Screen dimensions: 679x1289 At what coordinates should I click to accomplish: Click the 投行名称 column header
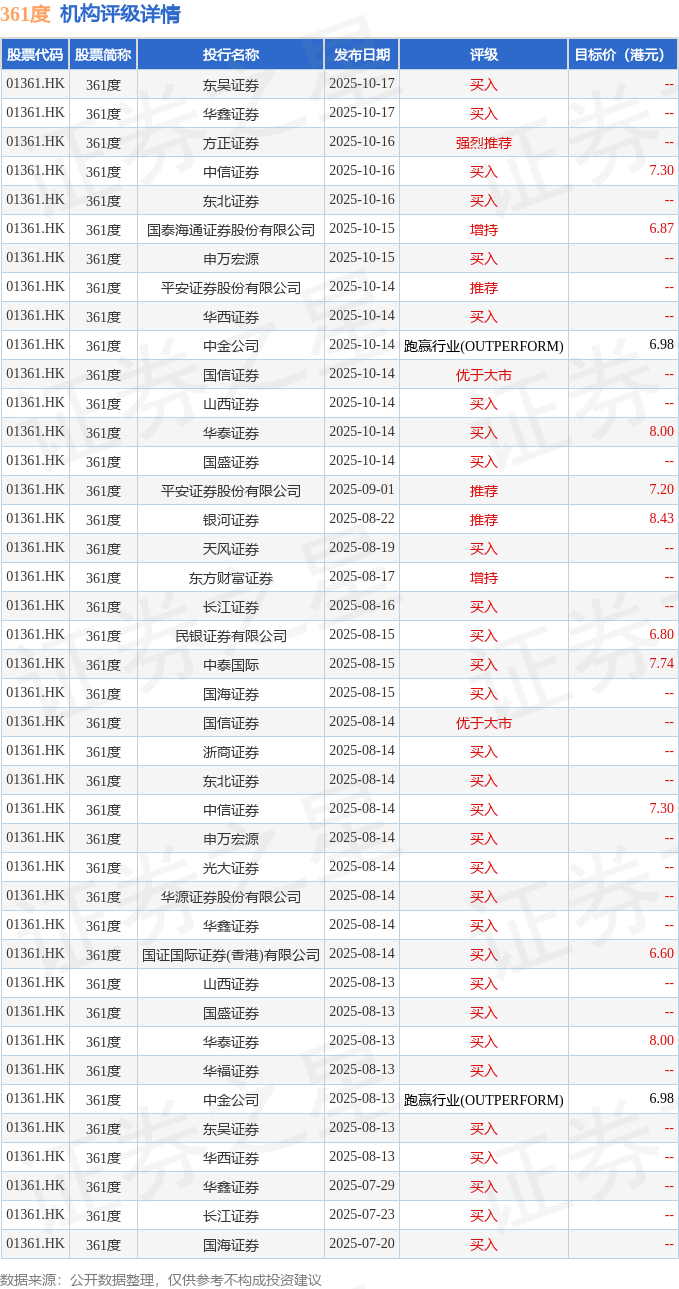(231, 55)
